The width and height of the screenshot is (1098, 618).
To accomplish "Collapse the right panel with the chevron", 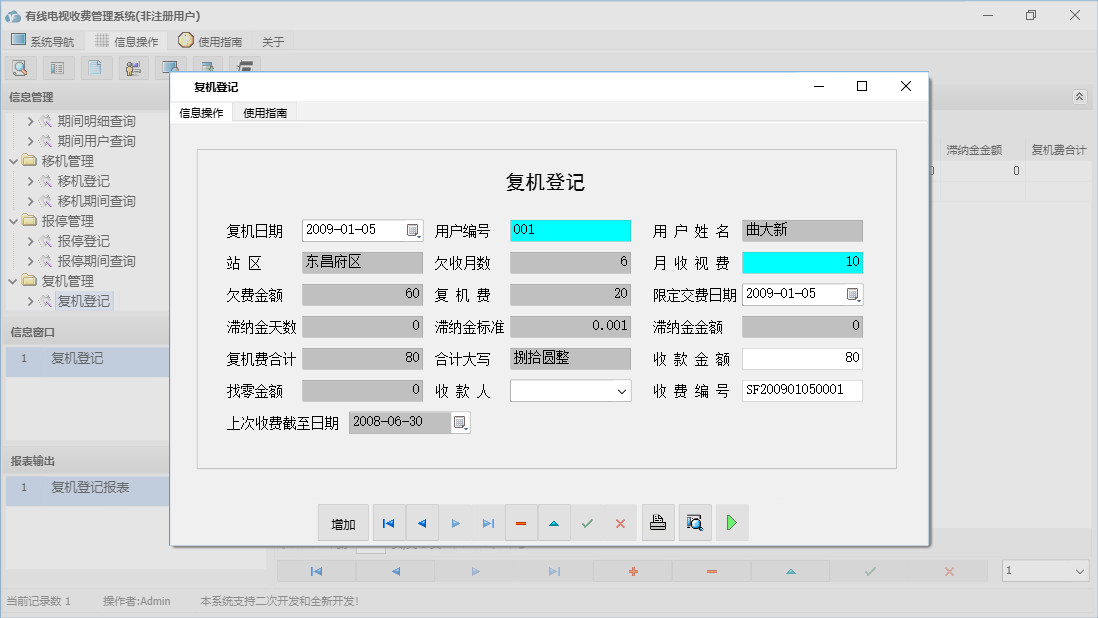I will (x=1078, y=96).
